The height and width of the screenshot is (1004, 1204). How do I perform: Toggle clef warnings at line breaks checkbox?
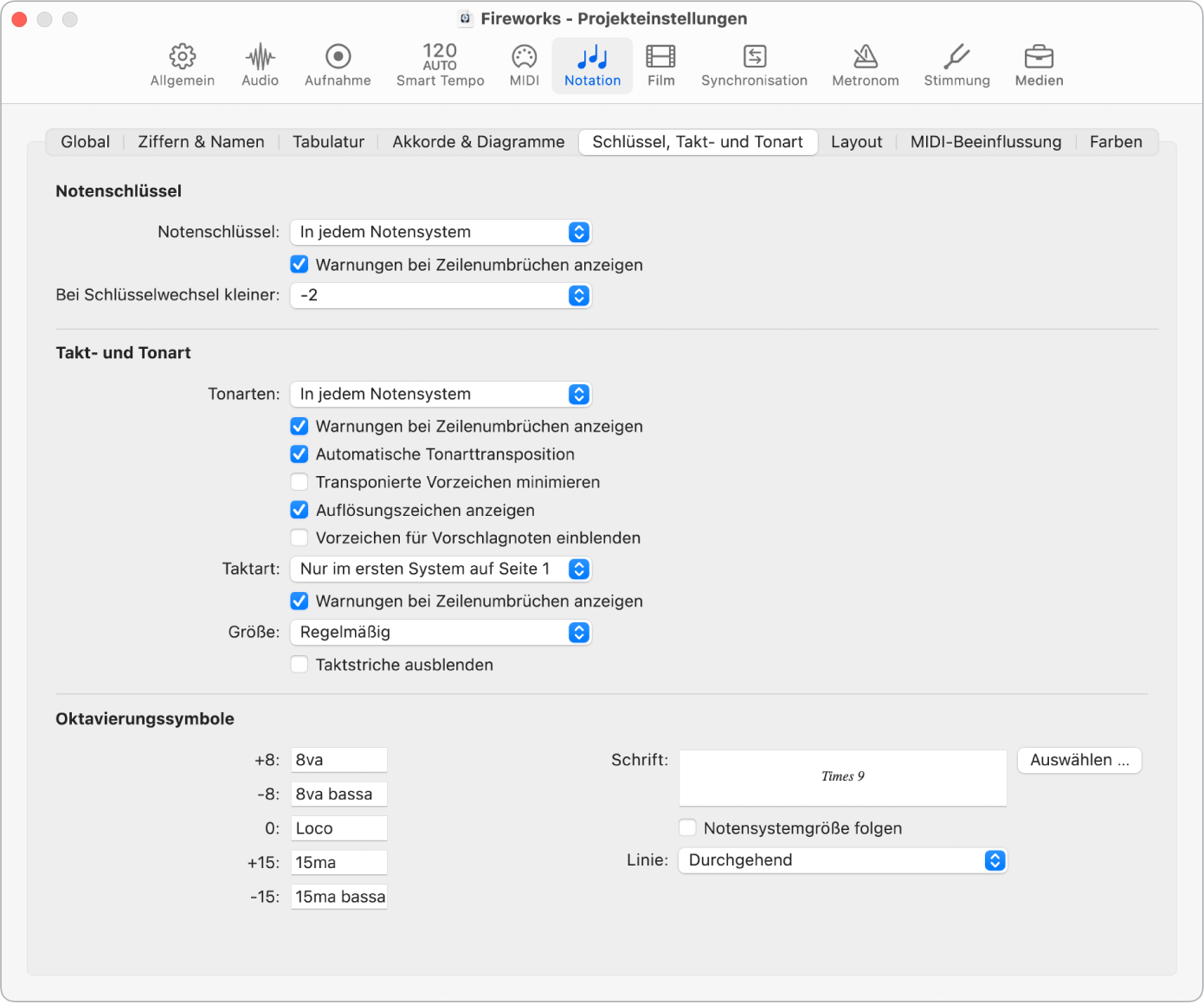click(299, 265)
